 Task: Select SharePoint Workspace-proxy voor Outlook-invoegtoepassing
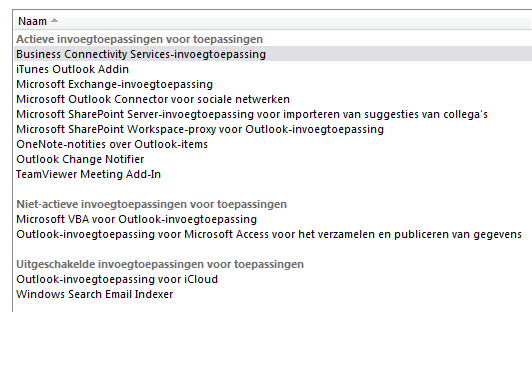273,129
